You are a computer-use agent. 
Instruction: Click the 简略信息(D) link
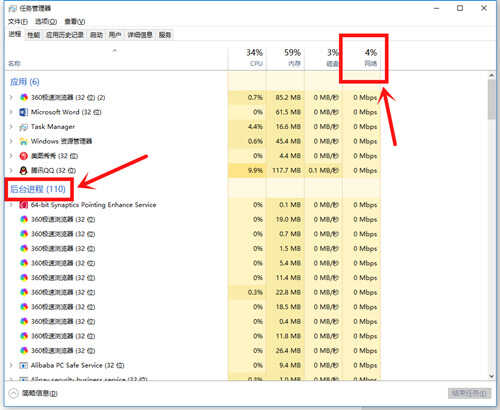pos(40,394)
